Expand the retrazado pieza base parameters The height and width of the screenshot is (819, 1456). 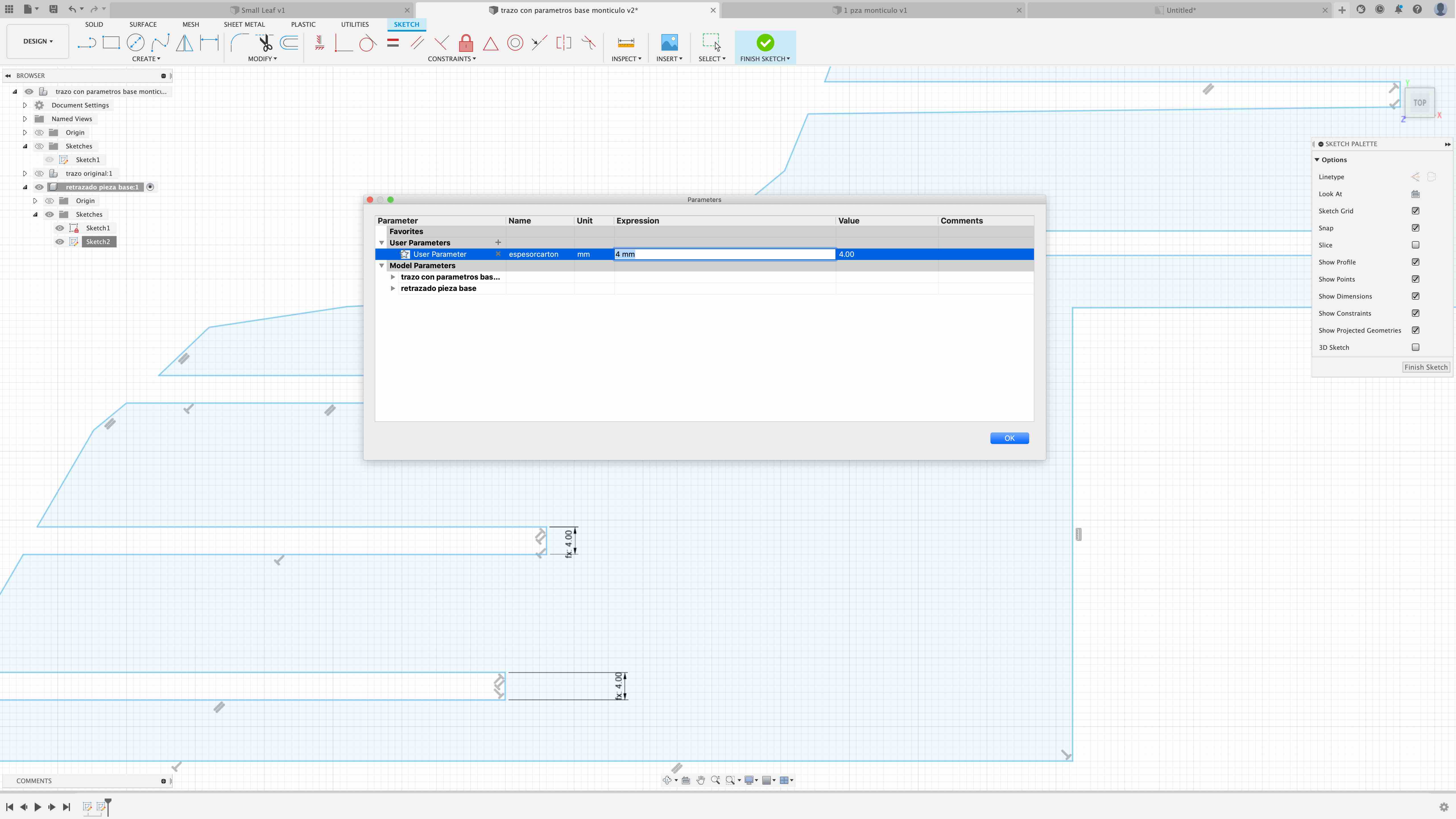(393, 288)
